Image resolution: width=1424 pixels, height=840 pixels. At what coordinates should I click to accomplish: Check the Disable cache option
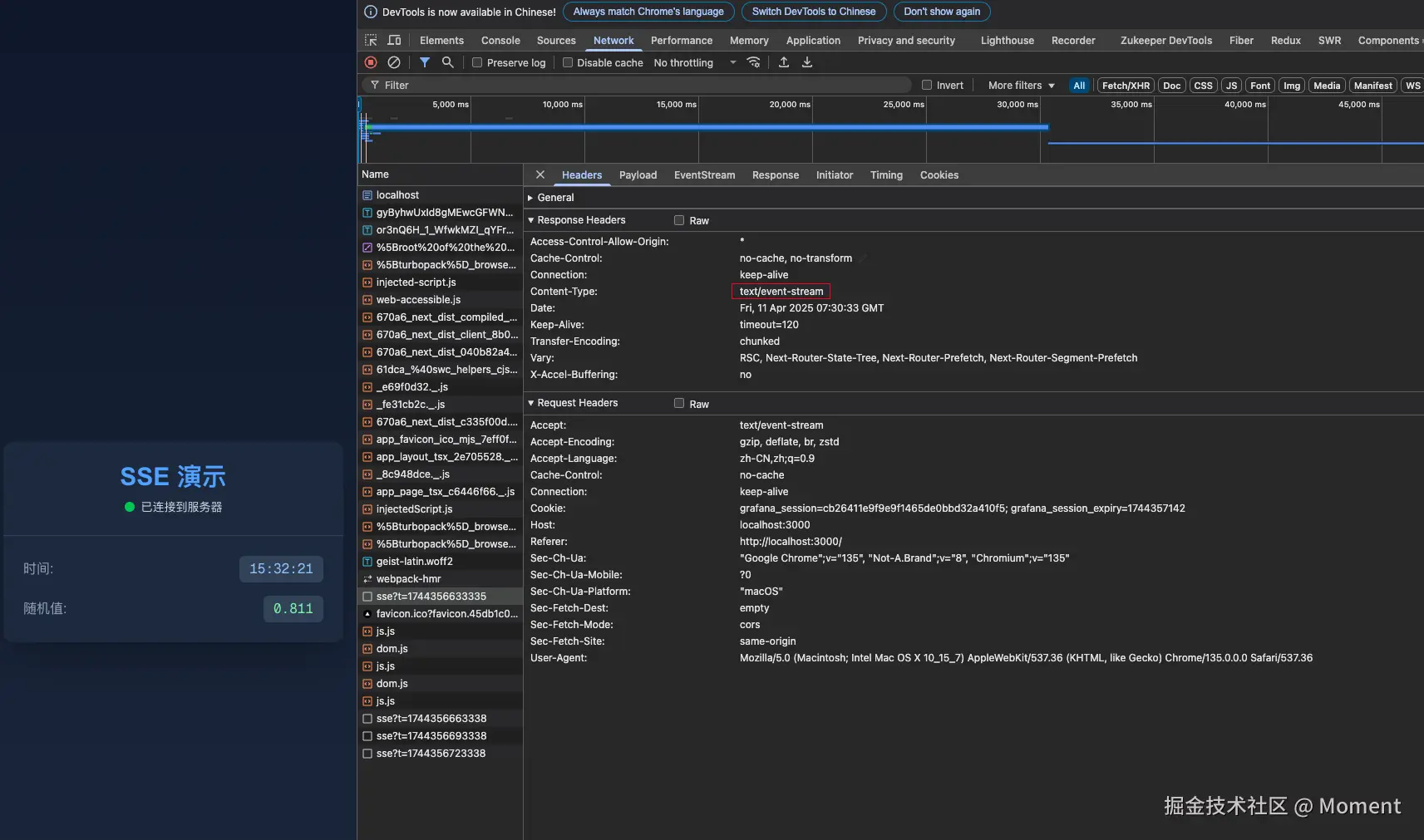(x=568, y=62)
